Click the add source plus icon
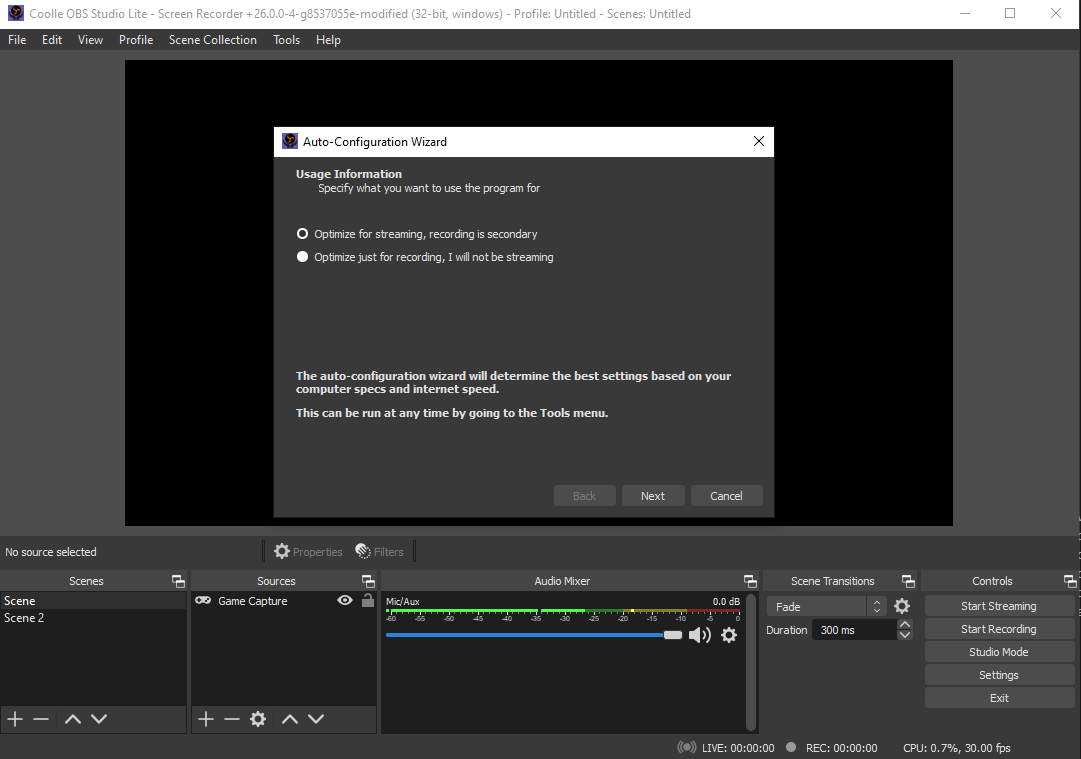Viewport: 1081px width, 759px height. click(x=206, y=719)
